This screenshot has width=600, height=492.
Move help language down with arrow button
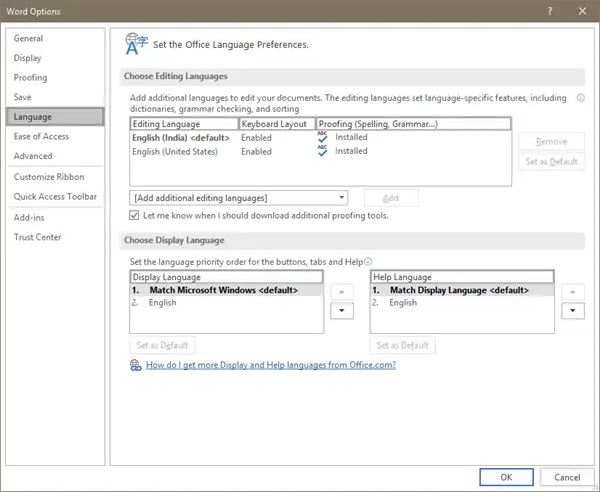tap(573, 310)
